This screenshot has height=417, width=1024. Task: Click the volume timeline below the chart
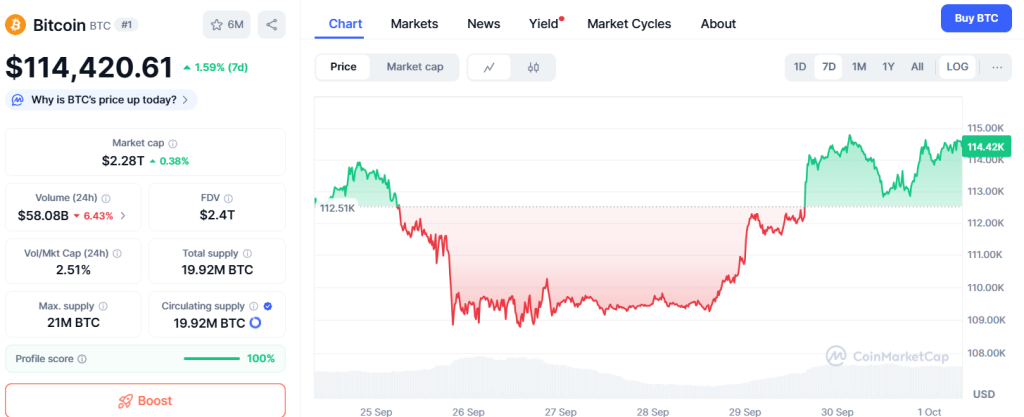pos(638,380)
